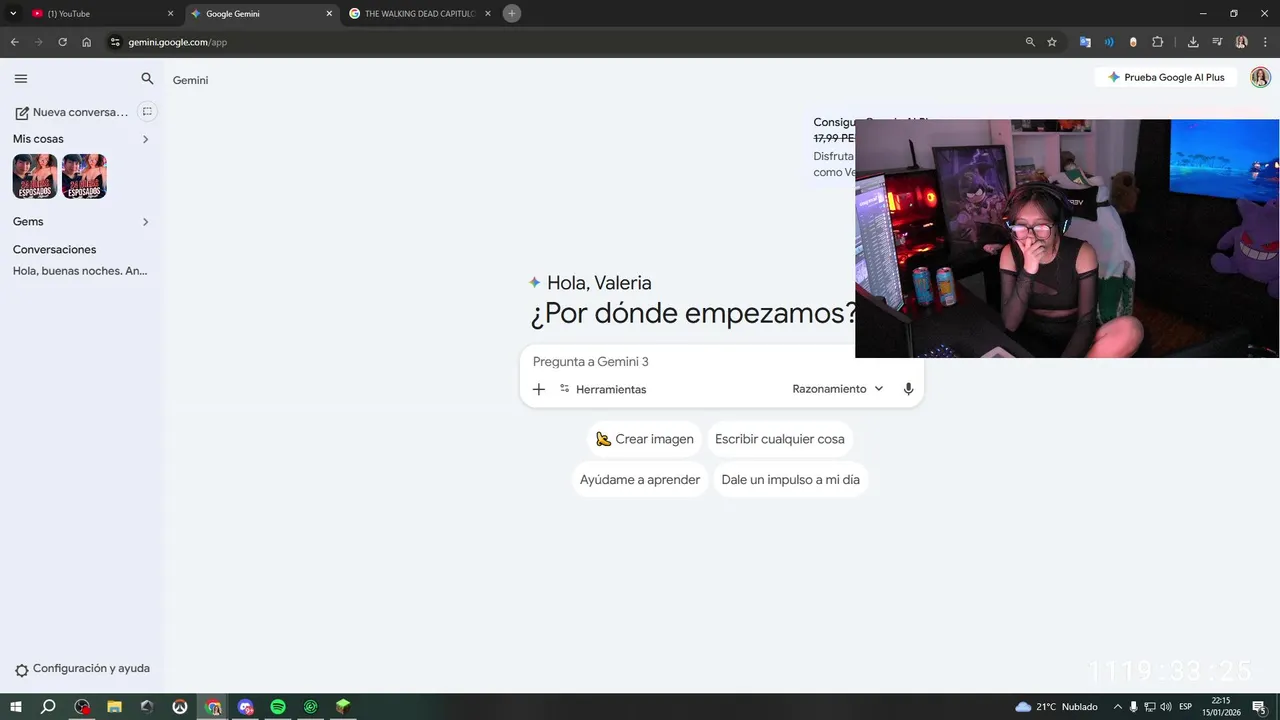Bookmark this page with the star icon
Viewport: 1280px width, 720px height.
(x=1052, y=42)
